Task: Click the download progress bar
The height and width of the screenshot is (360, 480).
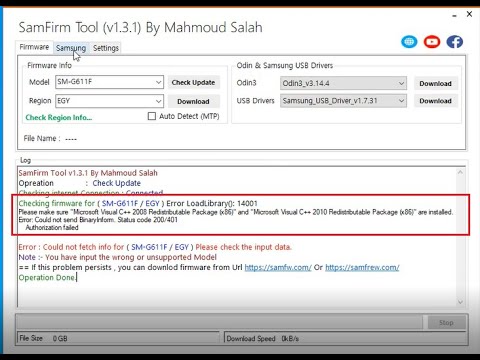Action: coord(220,322)
